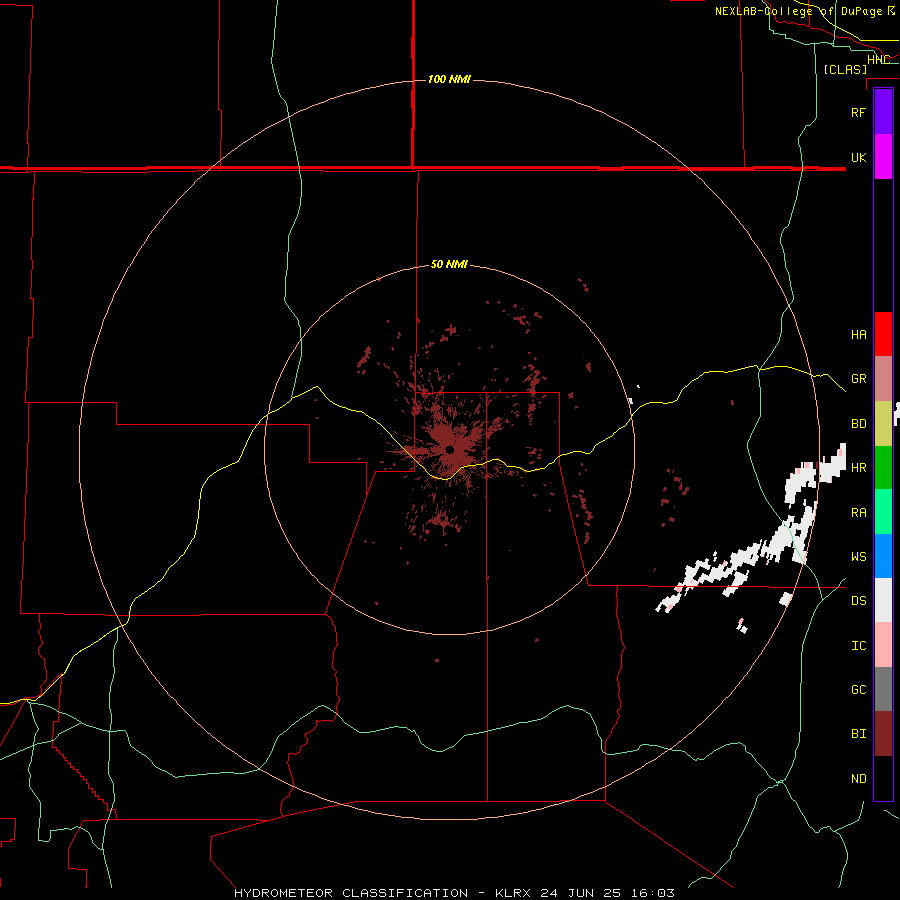The height and width of the screenshot is (900, 900).
Task: Click the UK magenta color swatch
Action: pyautogui.click(x=883, y=157)
